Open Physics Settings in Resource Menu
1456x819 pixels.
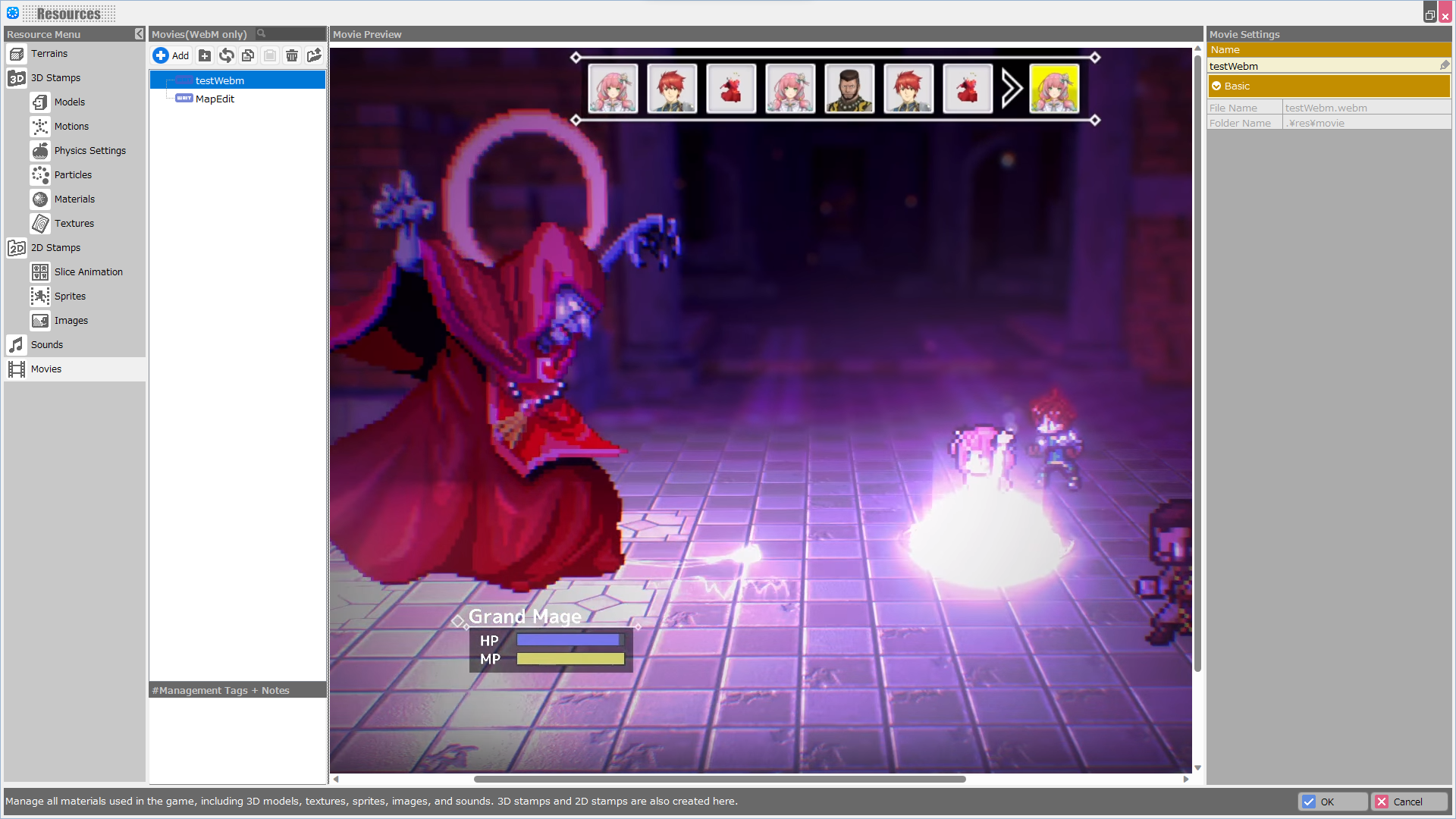89,151
